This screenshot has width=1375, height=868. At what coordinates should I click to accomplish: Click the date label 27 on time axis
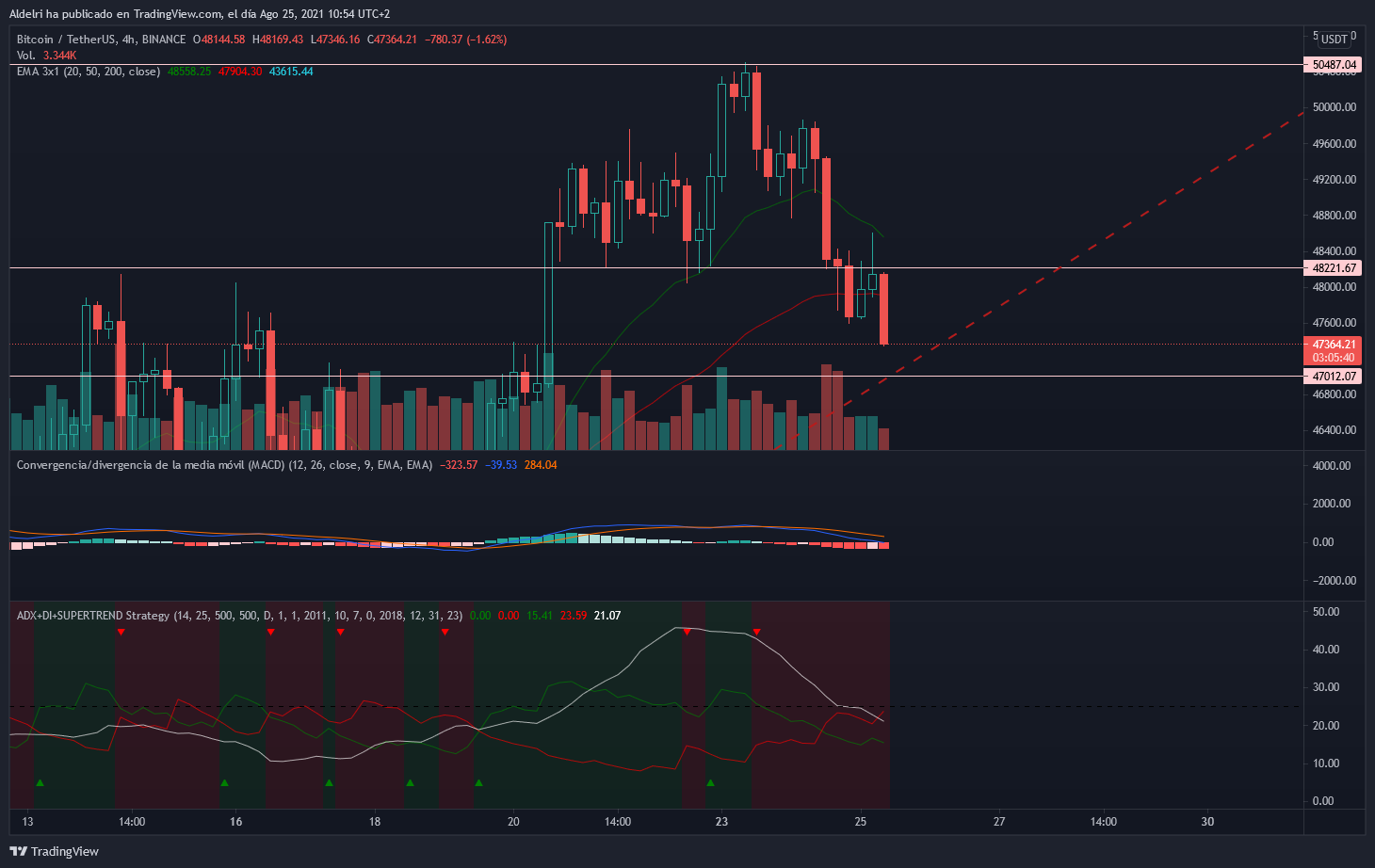point(999,821)
